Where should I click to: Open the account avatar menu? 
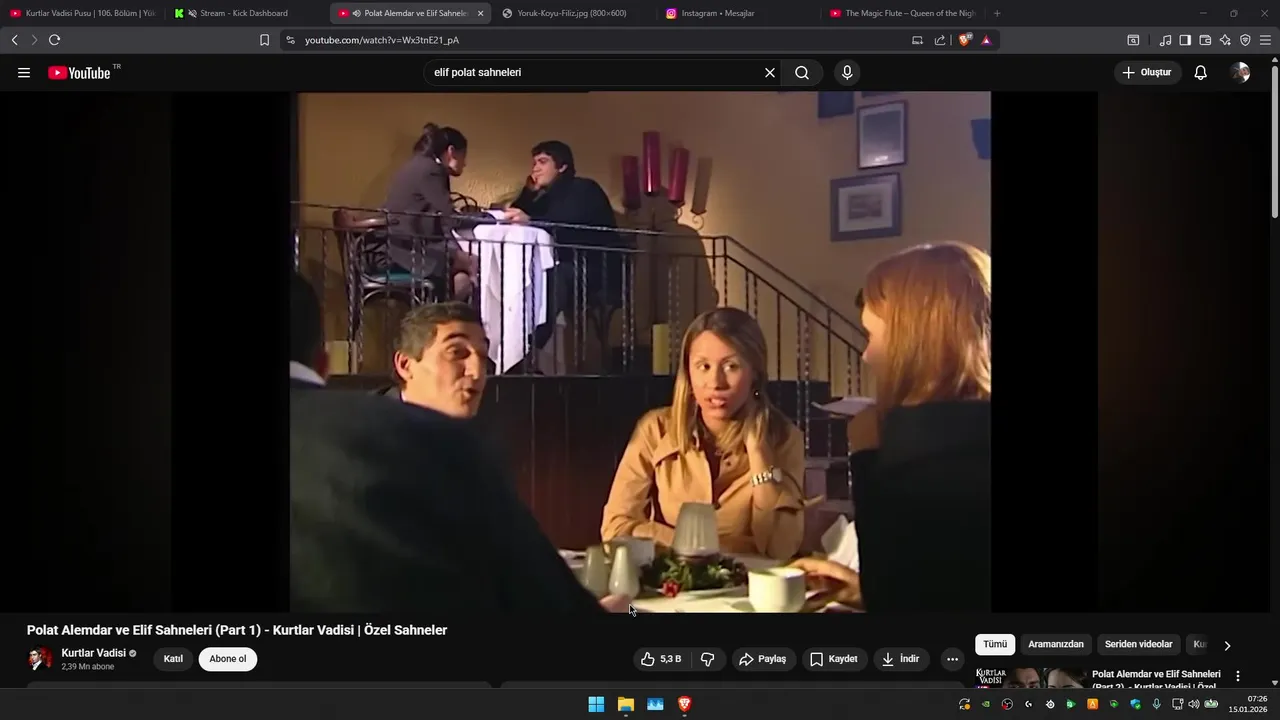tap(1240, 73)
